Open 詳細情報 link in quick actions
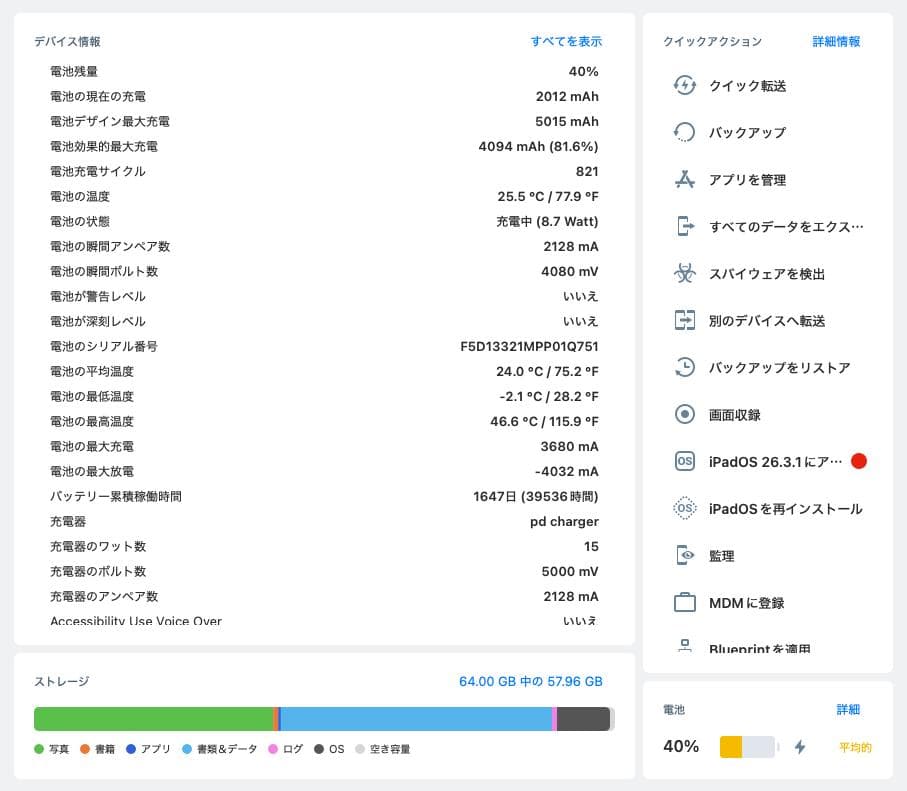 pos(836,42)
